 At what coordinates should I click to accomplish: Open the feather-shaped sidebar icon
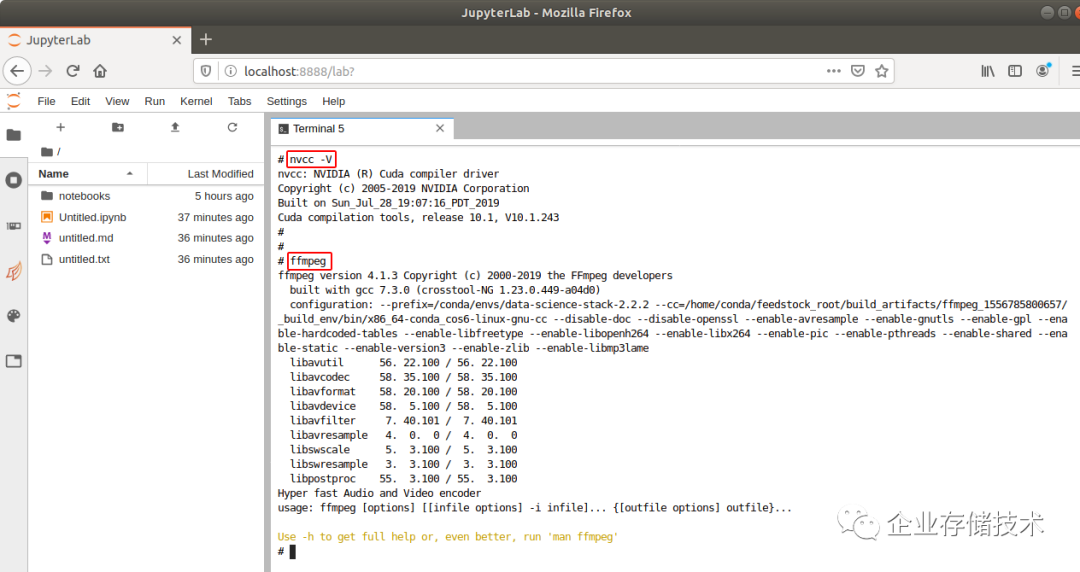(14, 272)
